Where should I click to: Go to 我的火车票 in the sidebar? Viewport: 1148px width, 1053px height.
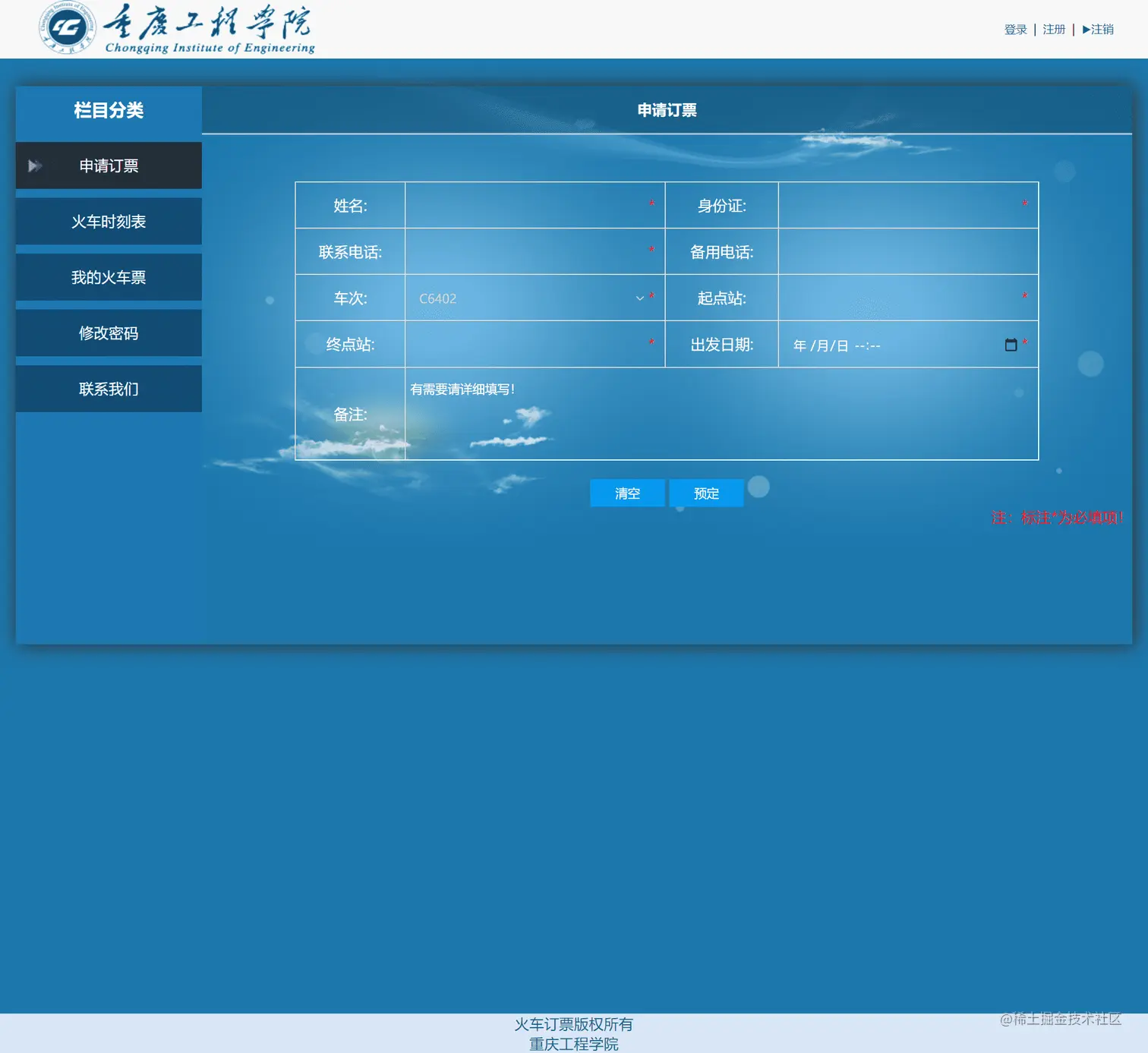109,277
